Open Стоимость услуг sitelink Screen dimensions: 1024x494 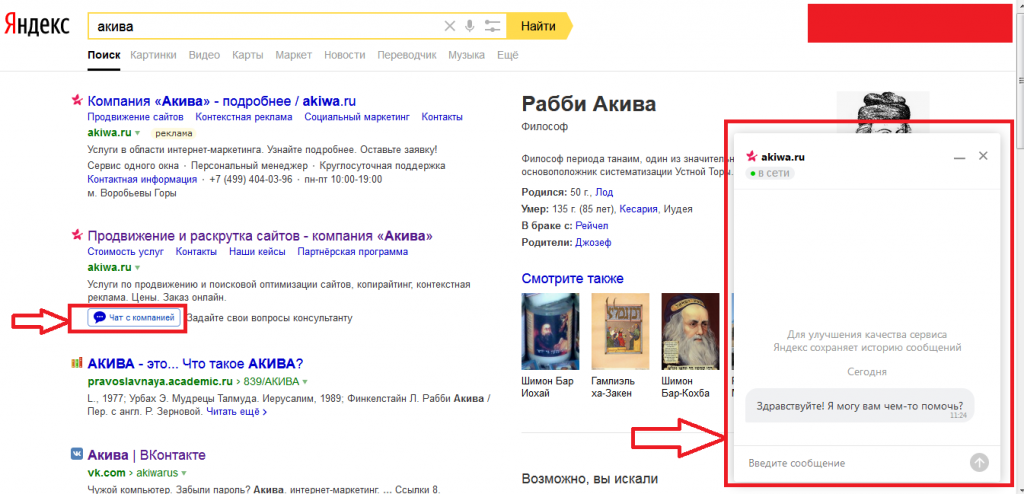125,252
